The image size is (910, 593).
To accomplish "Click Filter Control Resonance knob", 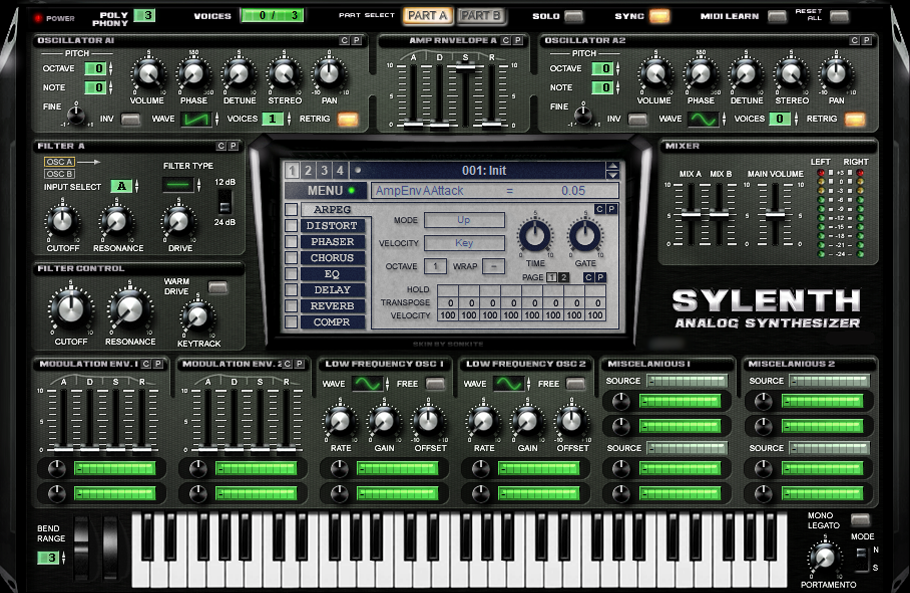I will tap(130, 308).
